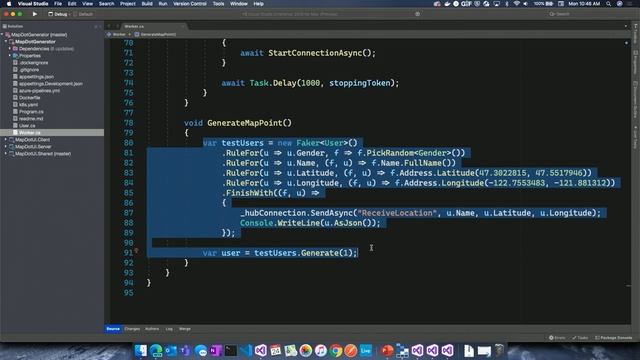Viewport: 640px width, 360px height.
Task: Open Microsoft Edge from the dock
Action: 156,350
